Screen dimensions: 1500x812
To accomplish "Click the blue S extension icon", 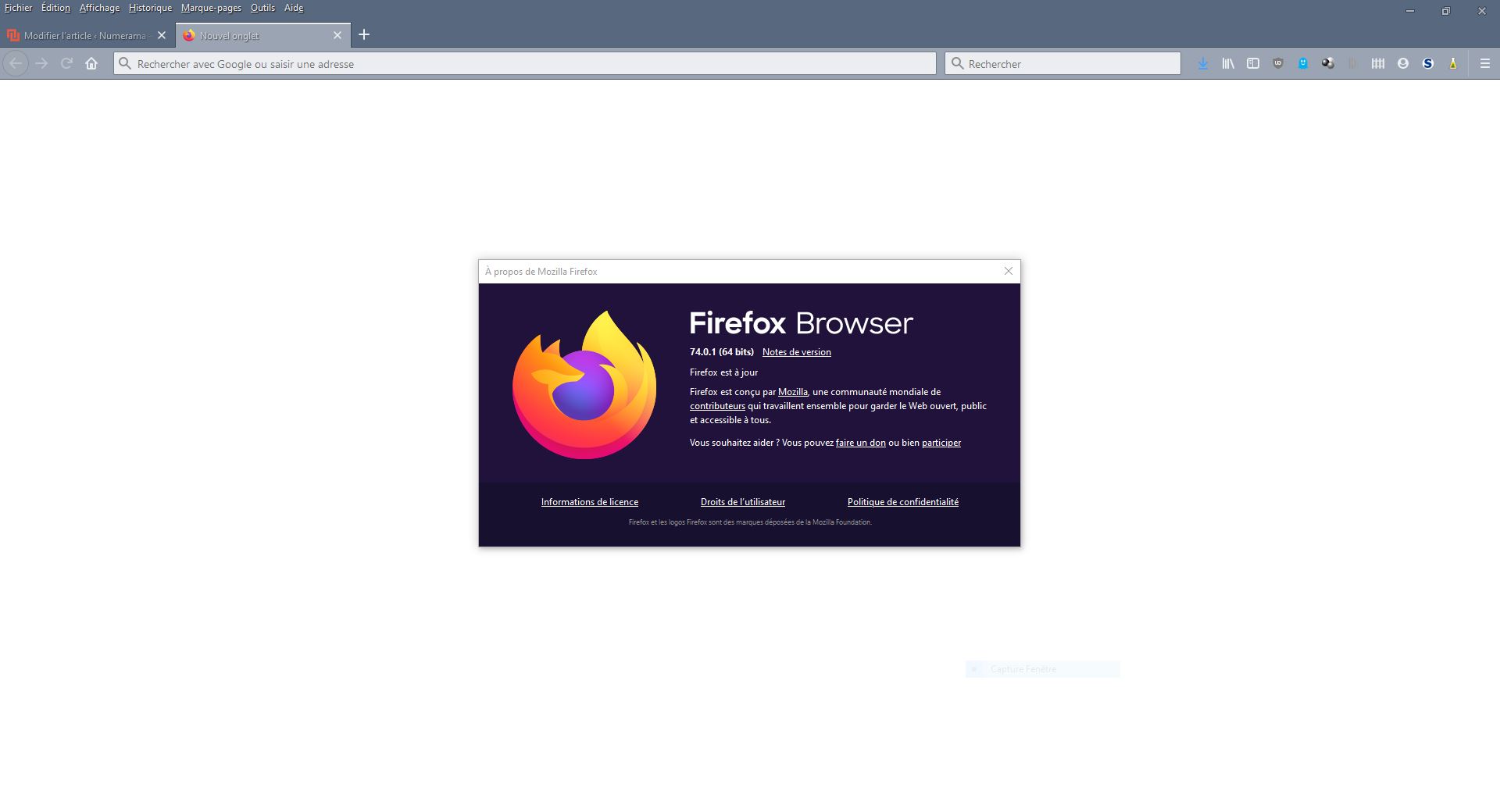I will (x=1428, y=64).
